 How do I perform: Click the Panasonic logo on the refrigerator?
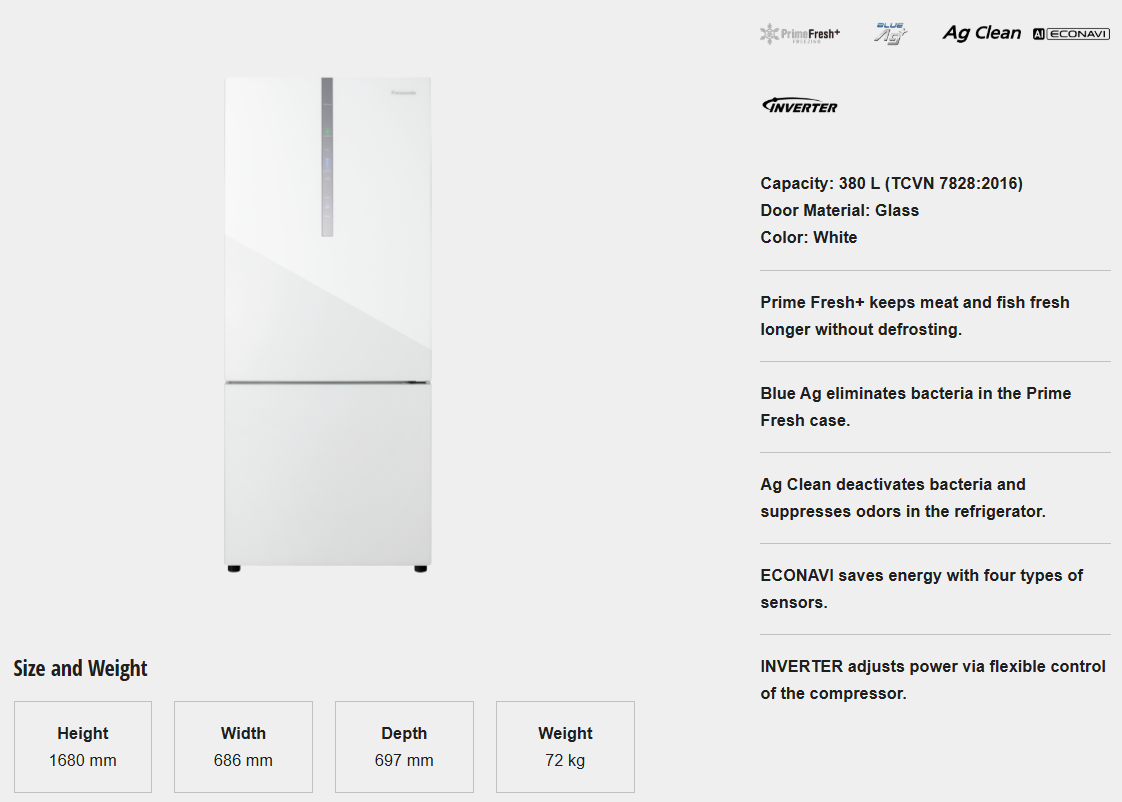[404, 93]
